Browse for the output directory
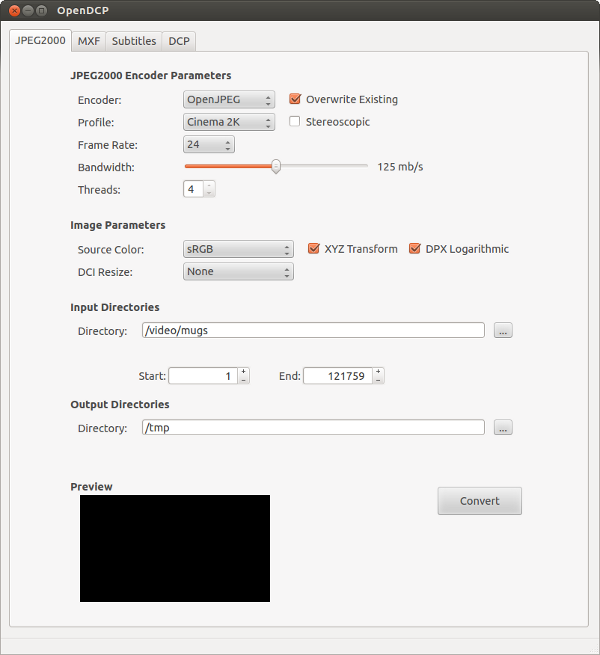This screenshot has height=655, width=600. coord(503,427)
